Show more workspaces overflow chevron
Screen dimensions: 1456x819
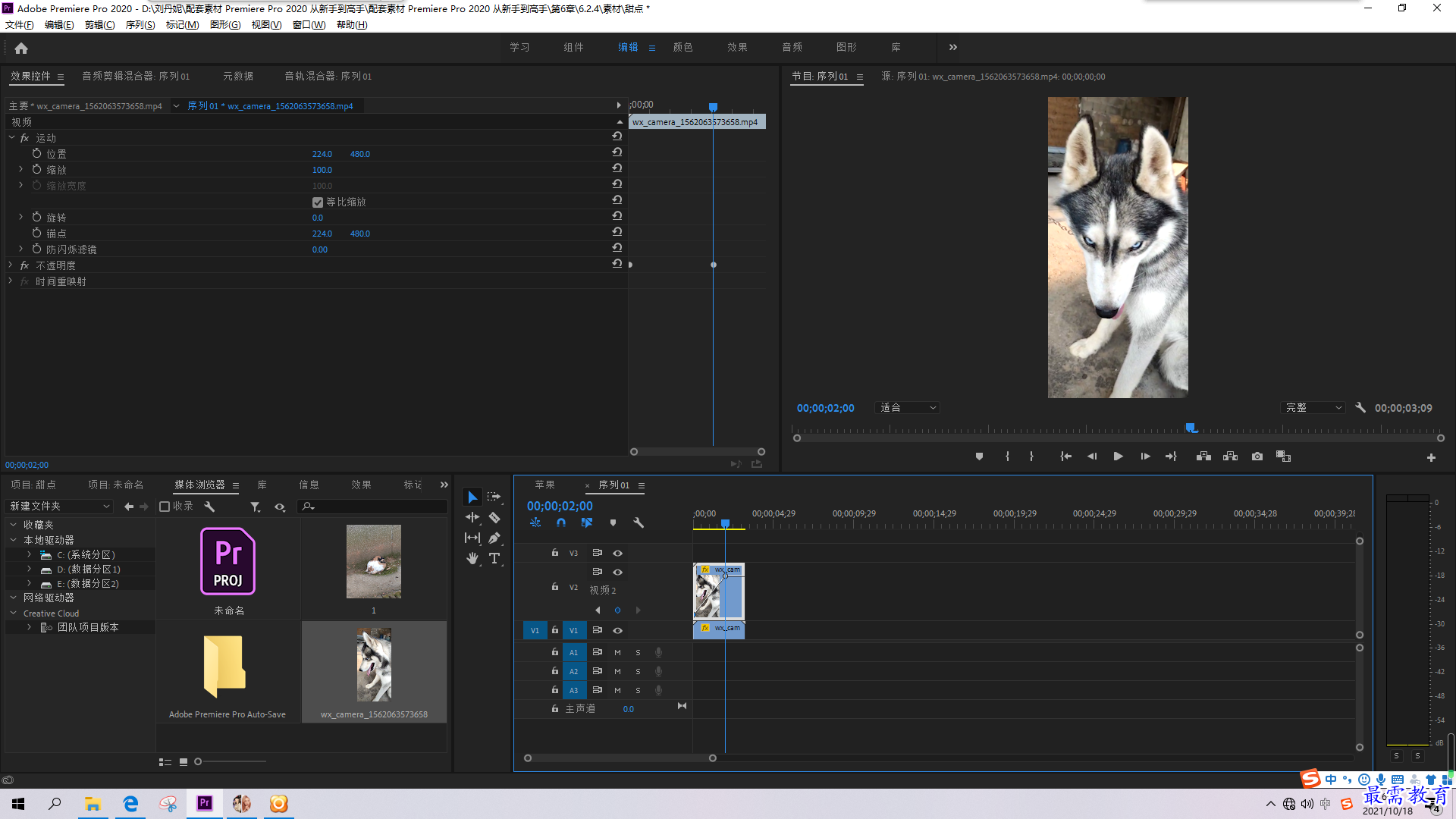click(953, 47)
